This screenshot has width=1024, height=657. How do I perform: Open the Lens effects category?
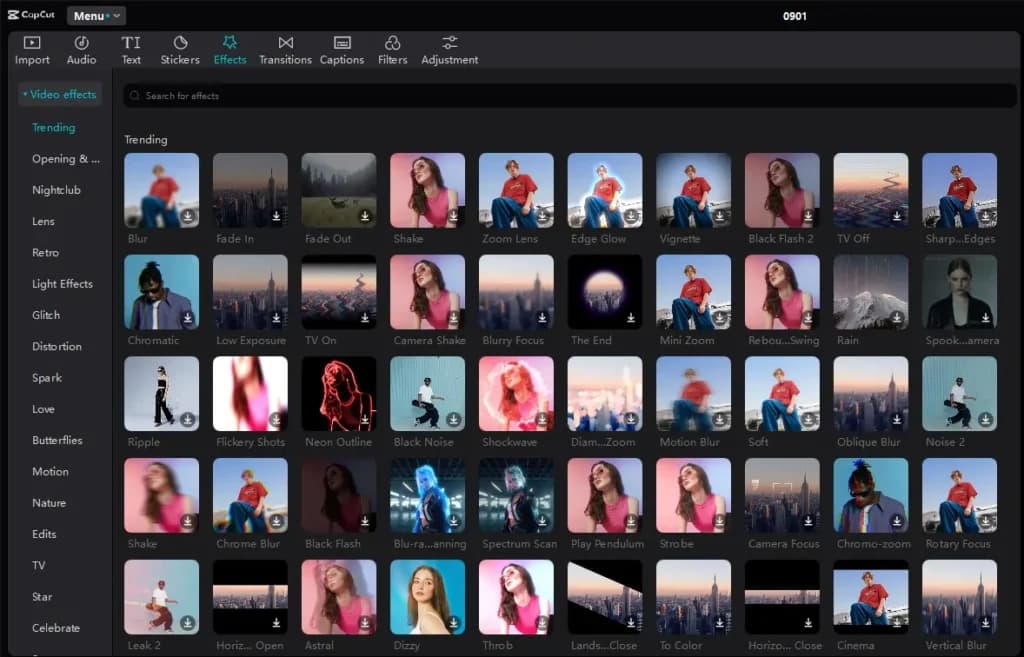43,221
